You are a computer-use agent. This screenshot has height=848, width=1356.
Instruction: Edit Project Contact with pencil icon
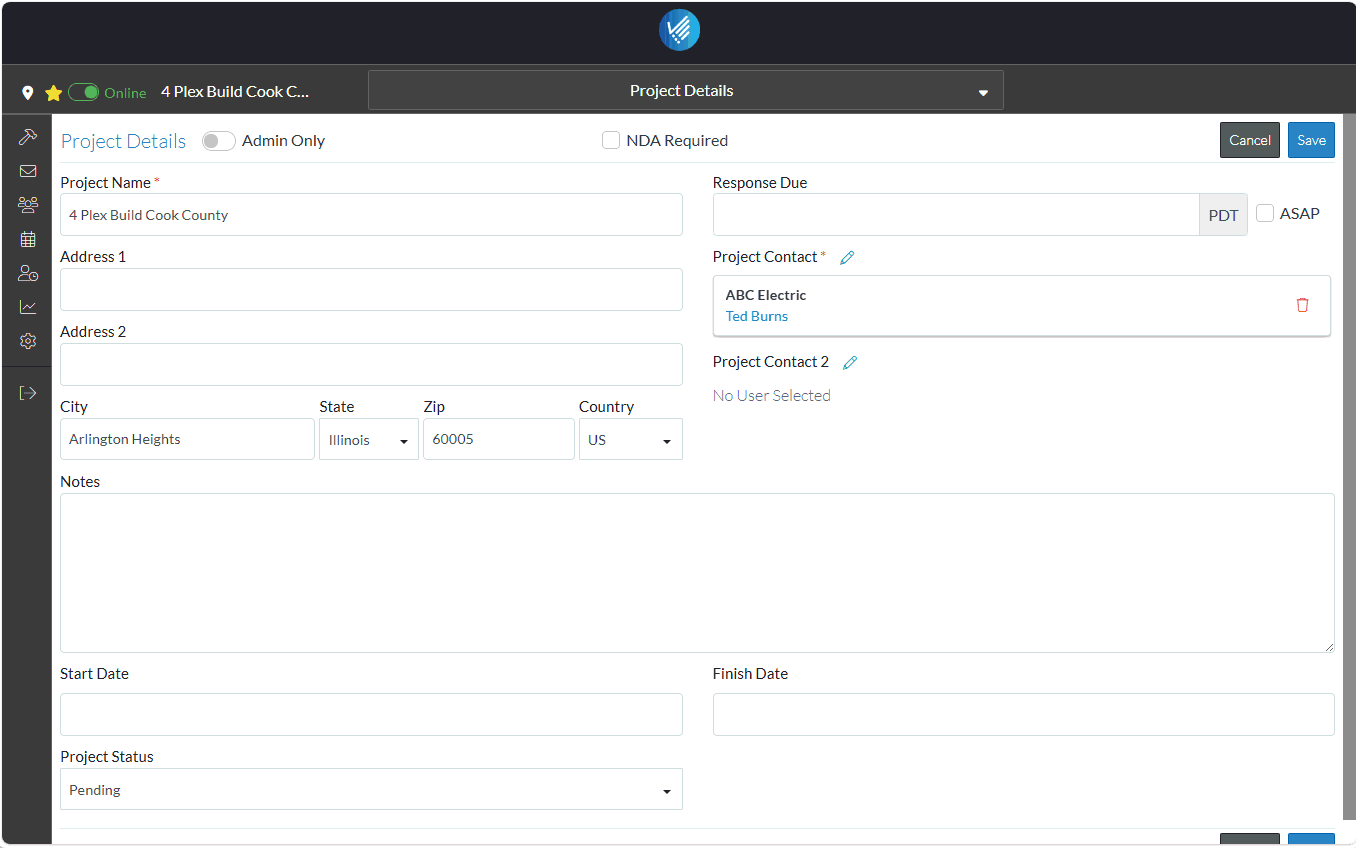coord(847,258)
